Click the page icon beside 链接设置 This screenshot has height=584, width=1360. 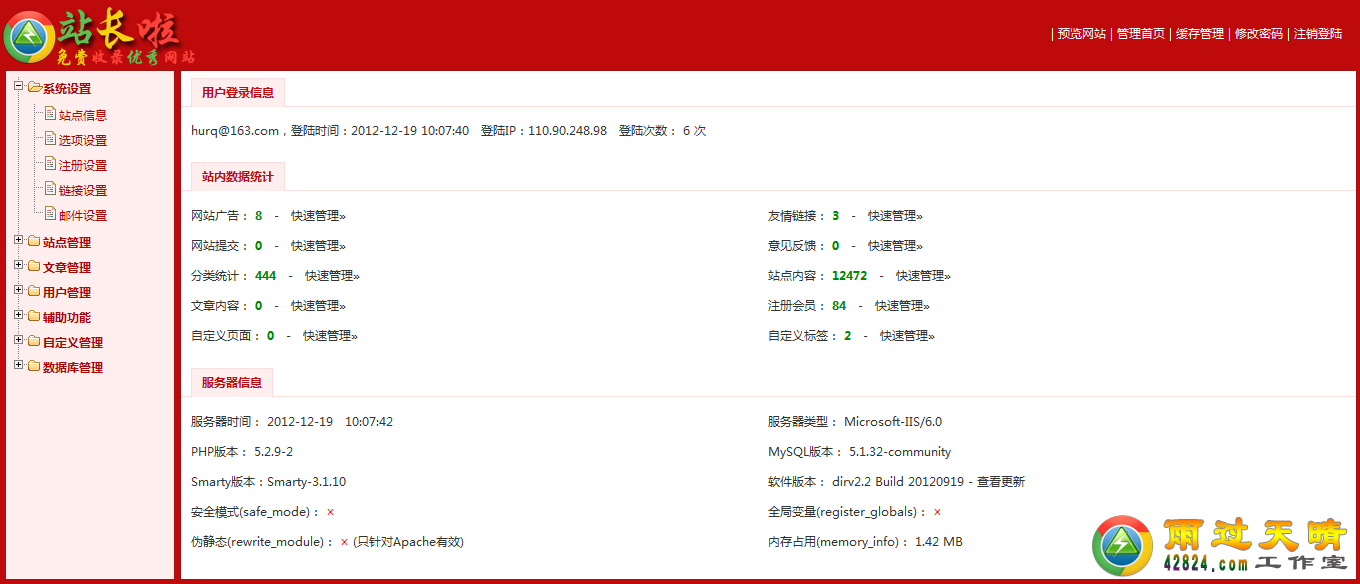50,189
